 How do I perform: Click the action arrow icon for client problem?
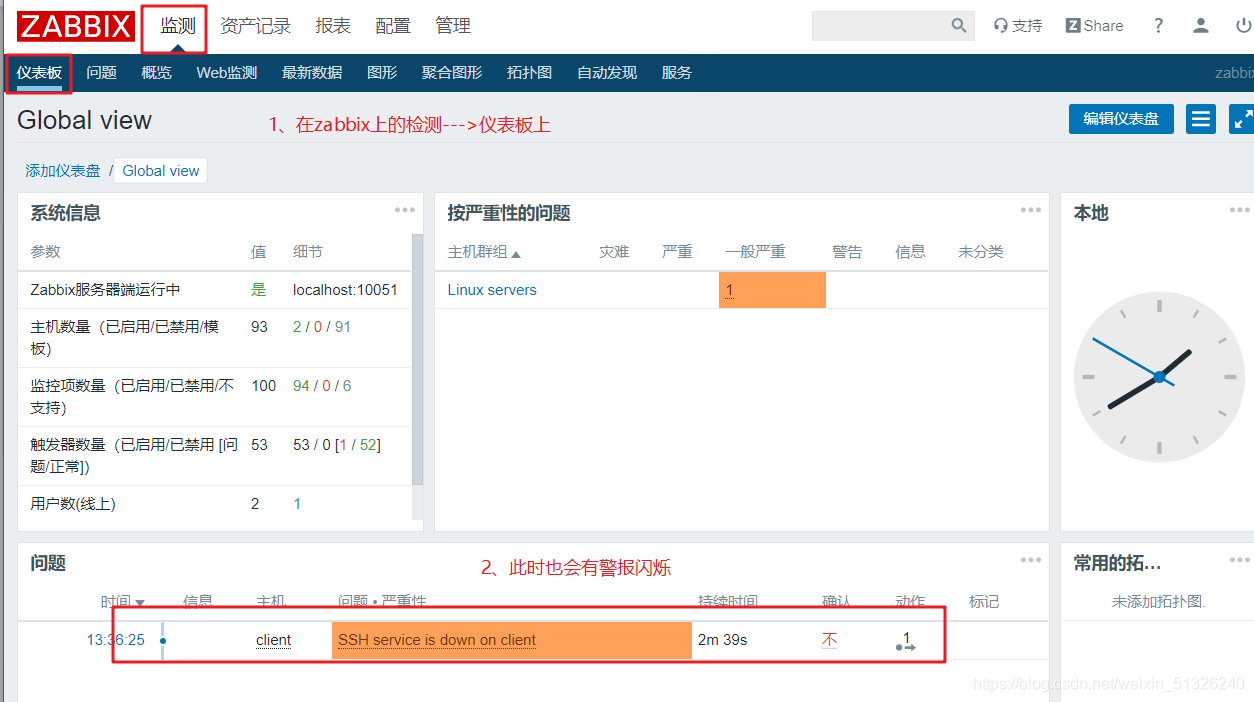point(906,641)
